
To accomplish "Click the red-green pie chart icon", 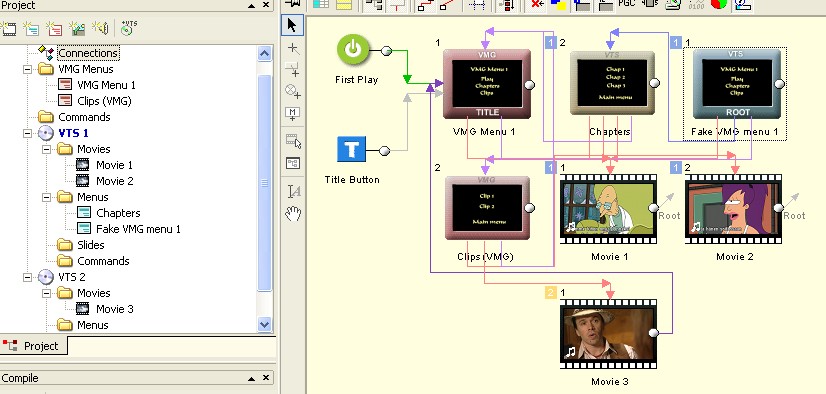I will coord(719,5).
